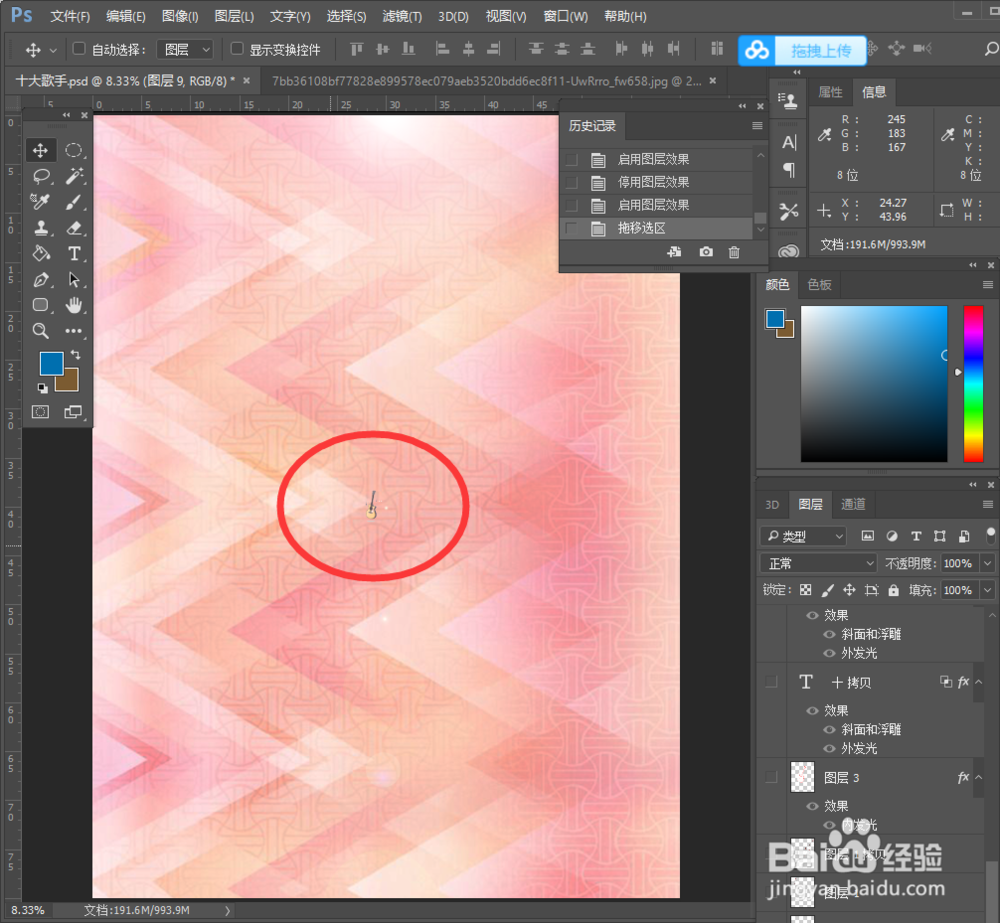Open the 滤镜(T) menu
Viewport: 1000px width, 923px height.
pos(402,16)
